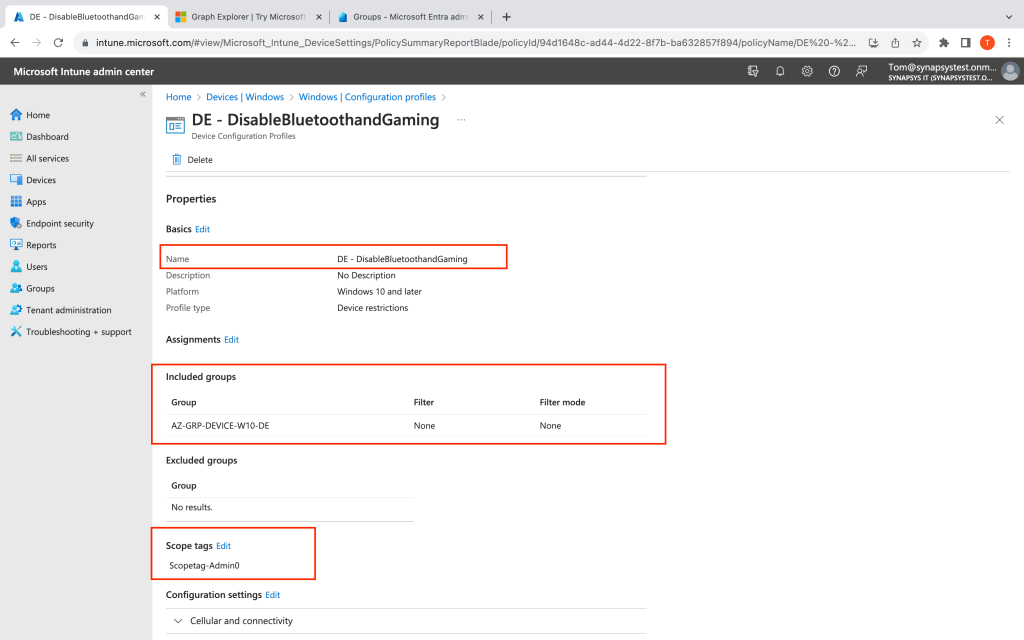Open Troubleshooting + support in sidebar
This screenshot has width=1024, height=640.
(x=78, y=332)
